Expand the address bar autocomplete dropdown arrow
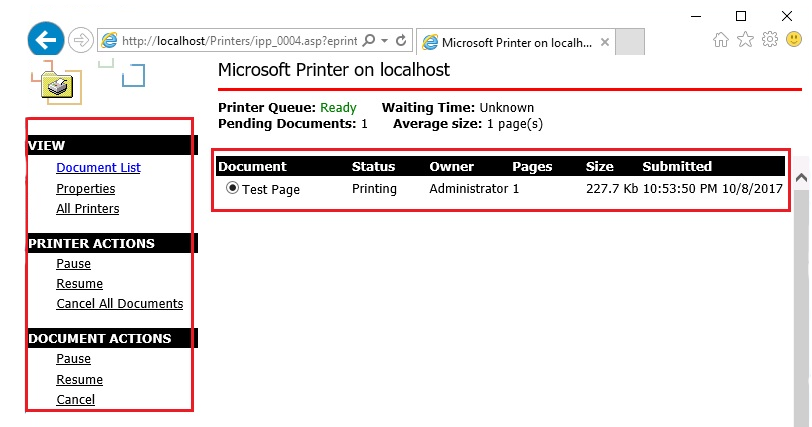Image resolution: width=812 pixels, height=427 pixels. point(385,41)
